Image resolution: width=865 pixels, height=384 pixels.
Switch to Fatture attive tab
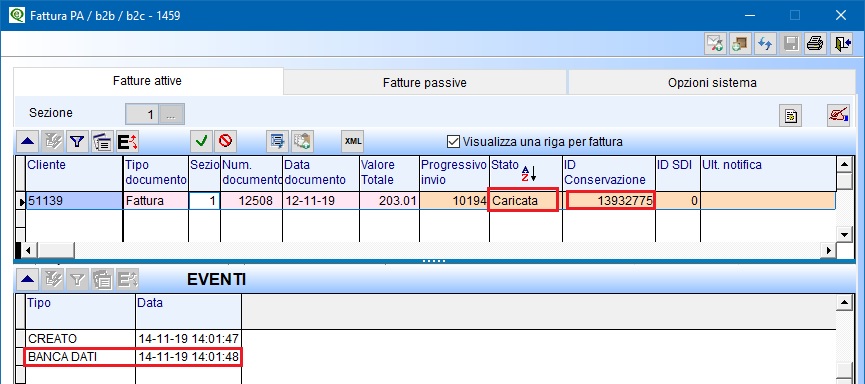coord(147,81)
